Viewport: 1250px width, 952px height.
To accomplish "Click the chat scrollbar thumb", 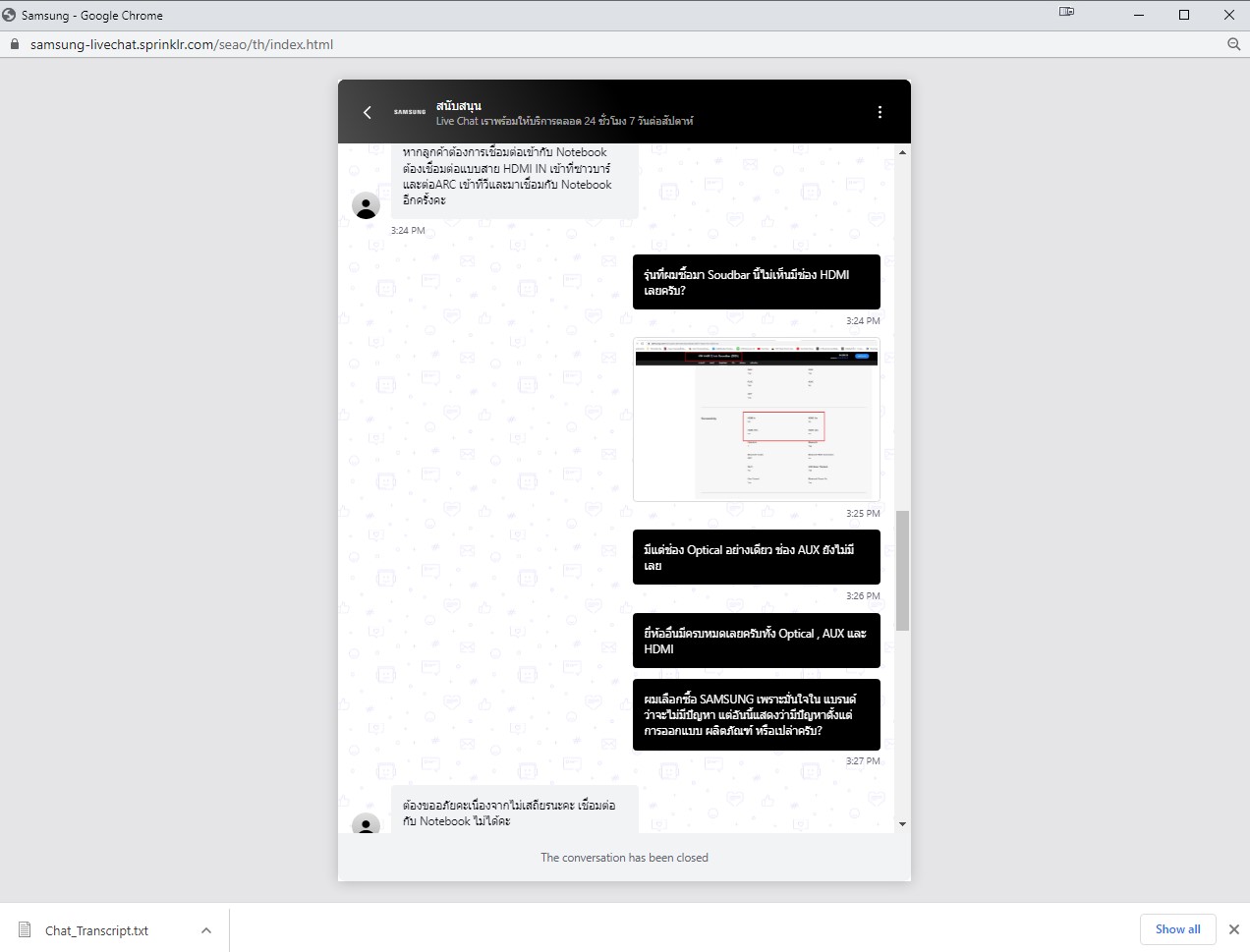I will 902,571.
